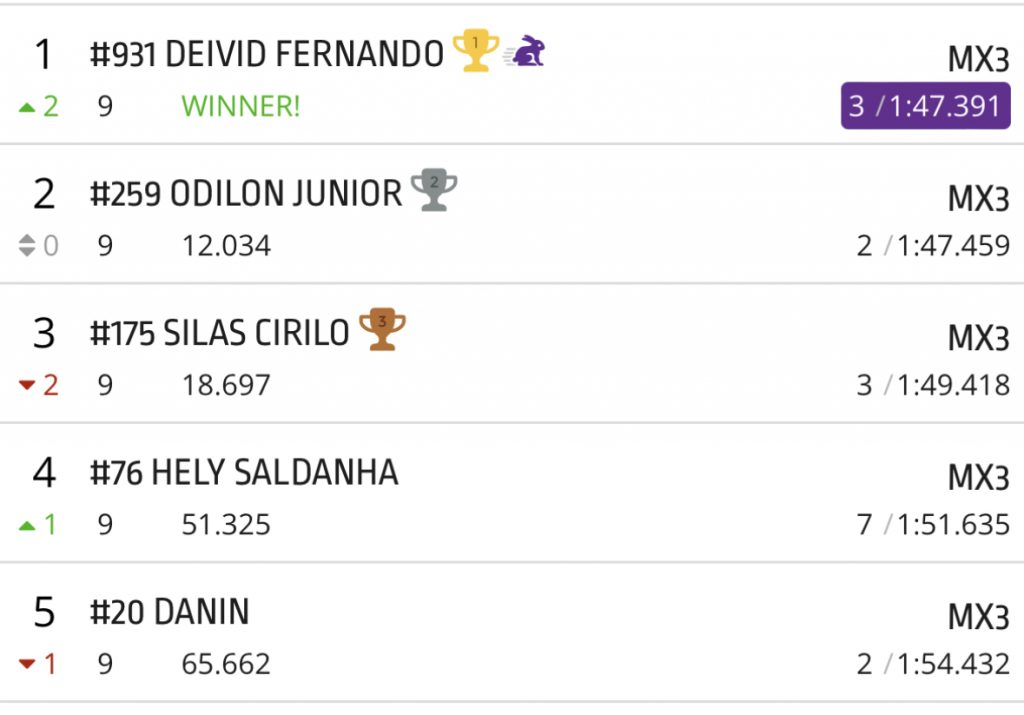Click the purple fastest-lap rabbit icon
Image resolution: width=1024 pixels, height=715 pixels.
pos(526,51)
